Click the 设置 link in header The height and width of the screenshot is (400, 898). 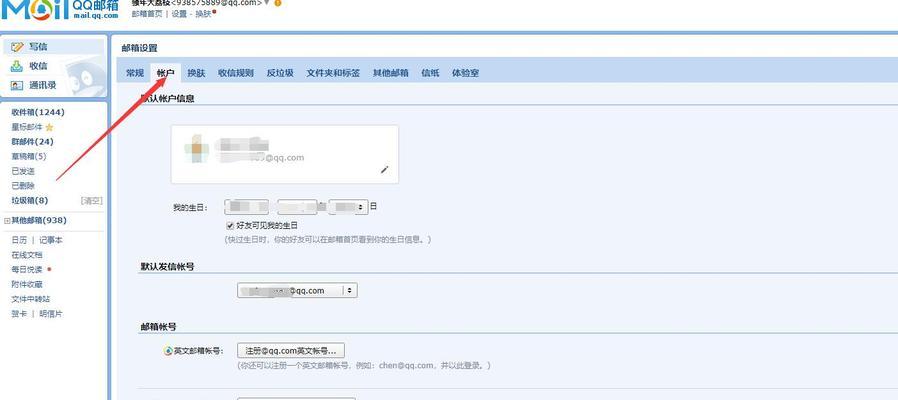(x=179, y=14)
